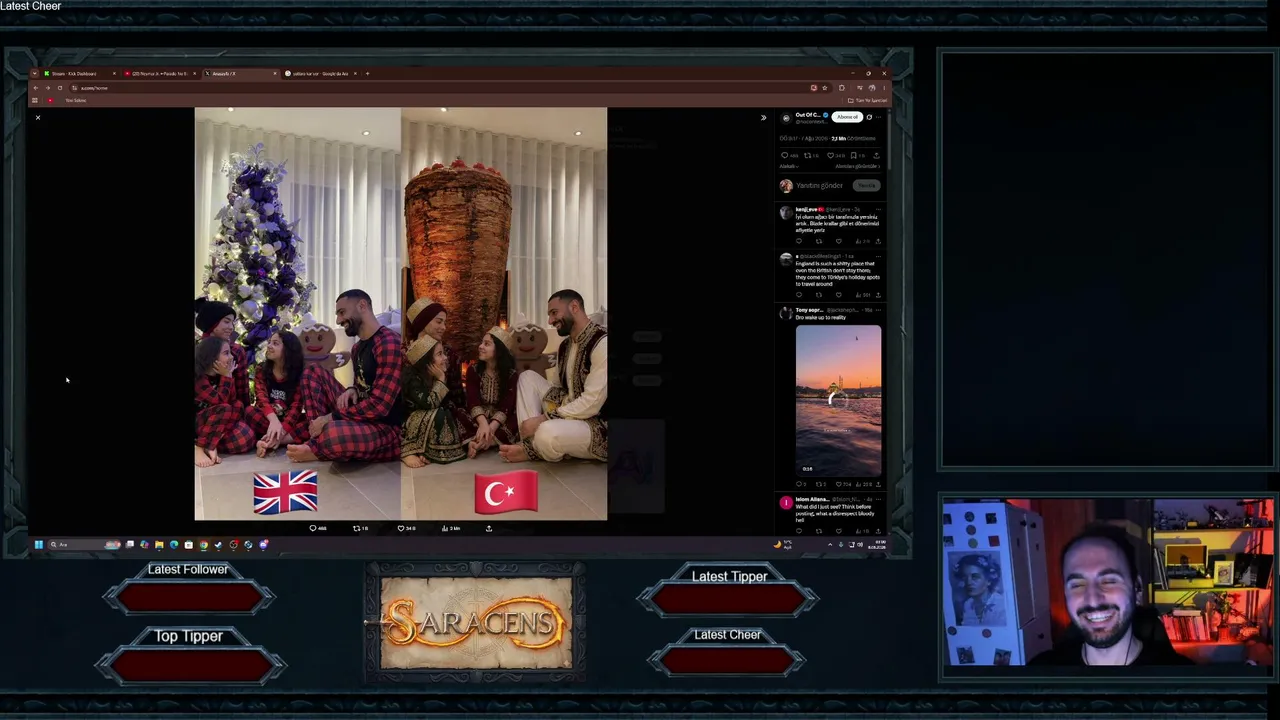Viewport: 1280px width, 720px height.
Task: Switch to the YouTube tab
Action: point(160,73)
